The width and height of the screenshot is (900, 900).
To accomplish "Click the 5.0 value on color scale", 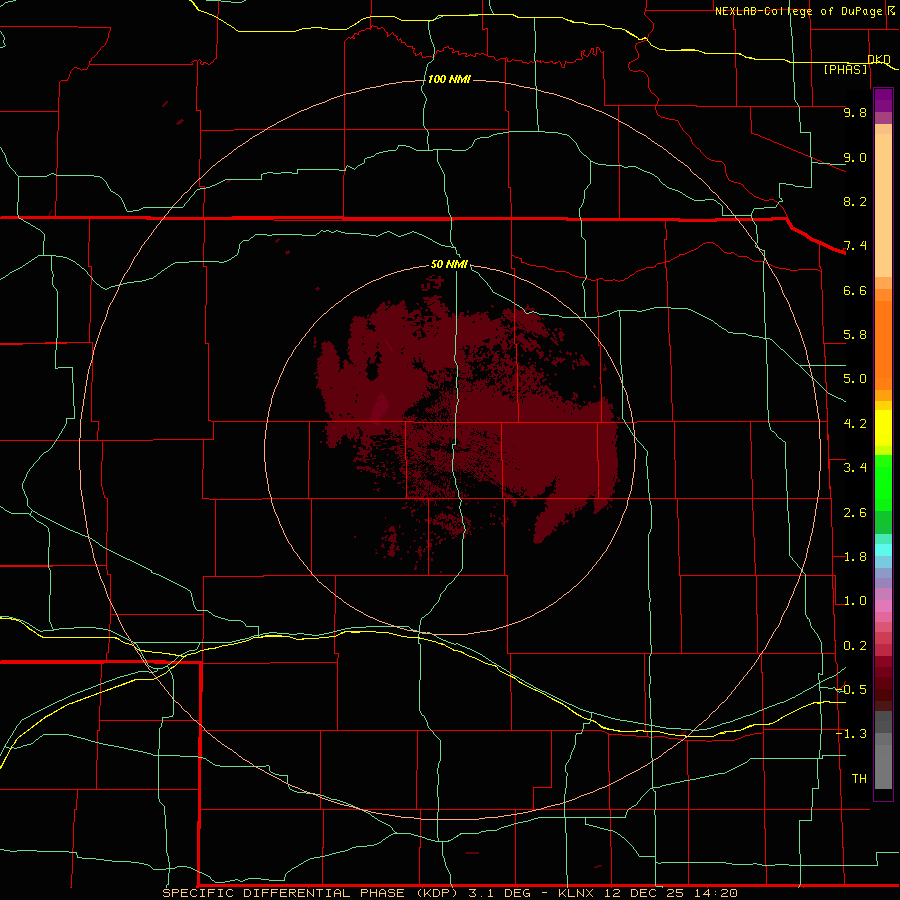I will 855,379.
